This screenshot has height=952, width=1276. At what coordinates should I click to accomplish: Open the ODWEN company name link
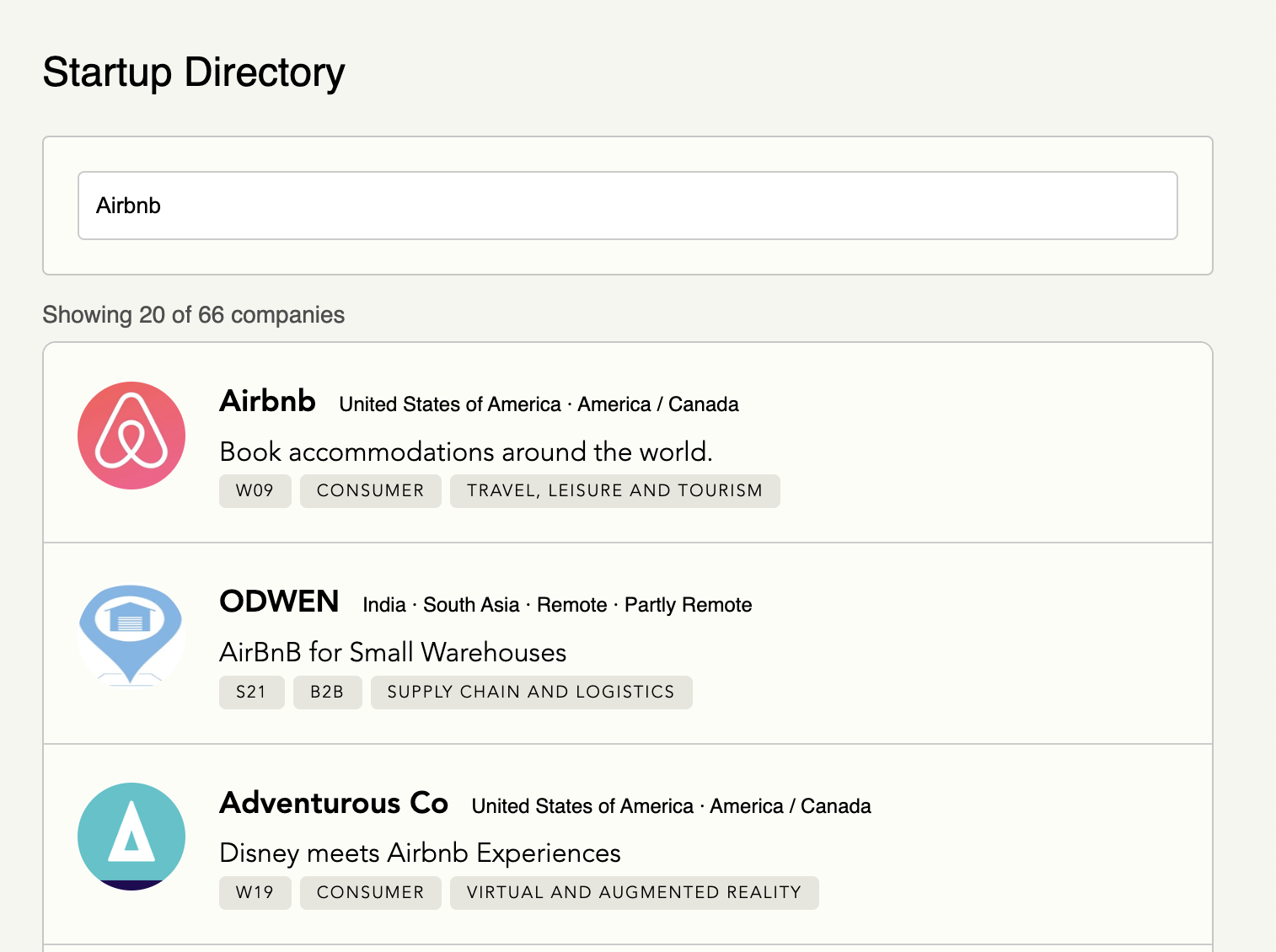(279, 602)
